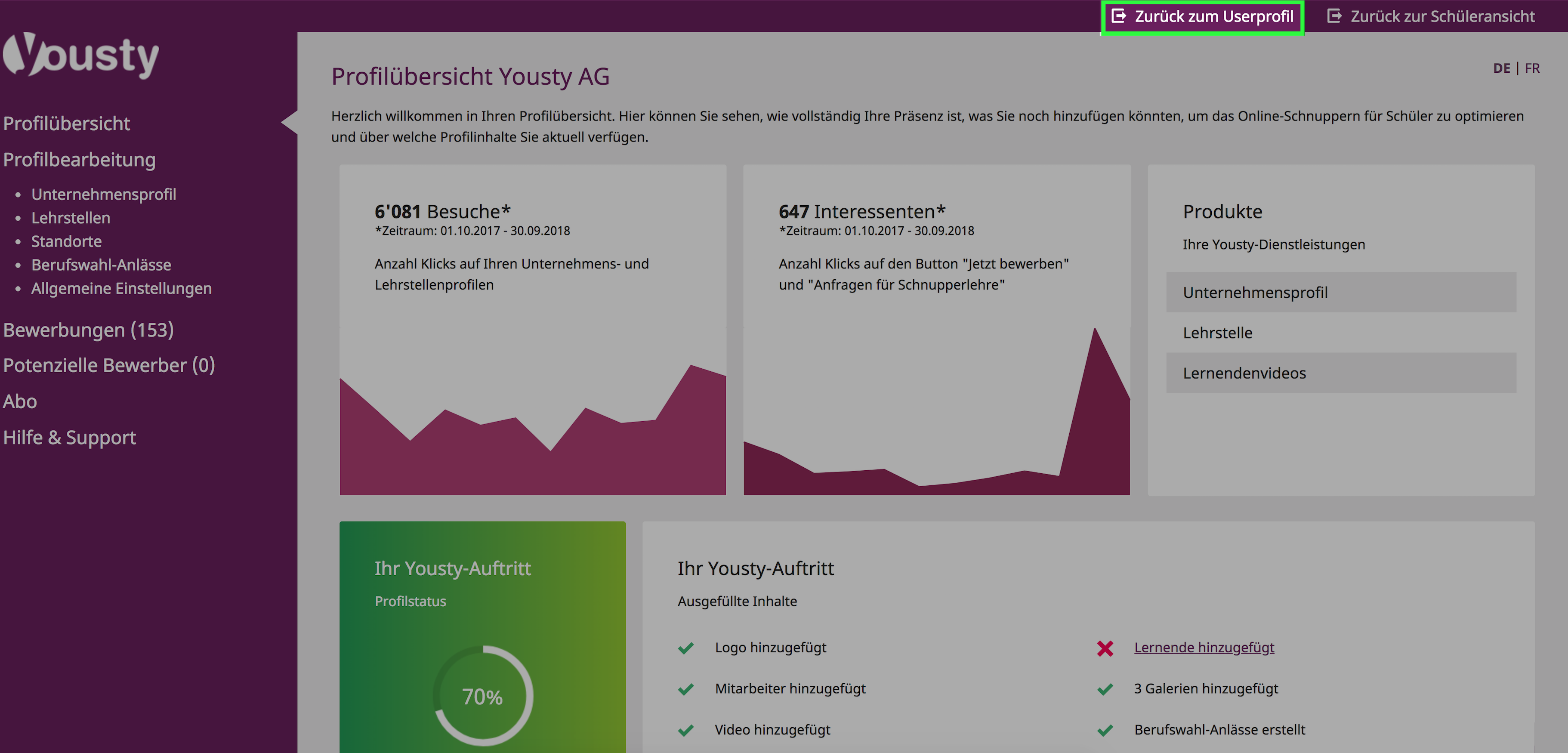1568x753 pixels.
Task: Select Lehrstellen sidebar sub-item
Action: tap(71, 218)
